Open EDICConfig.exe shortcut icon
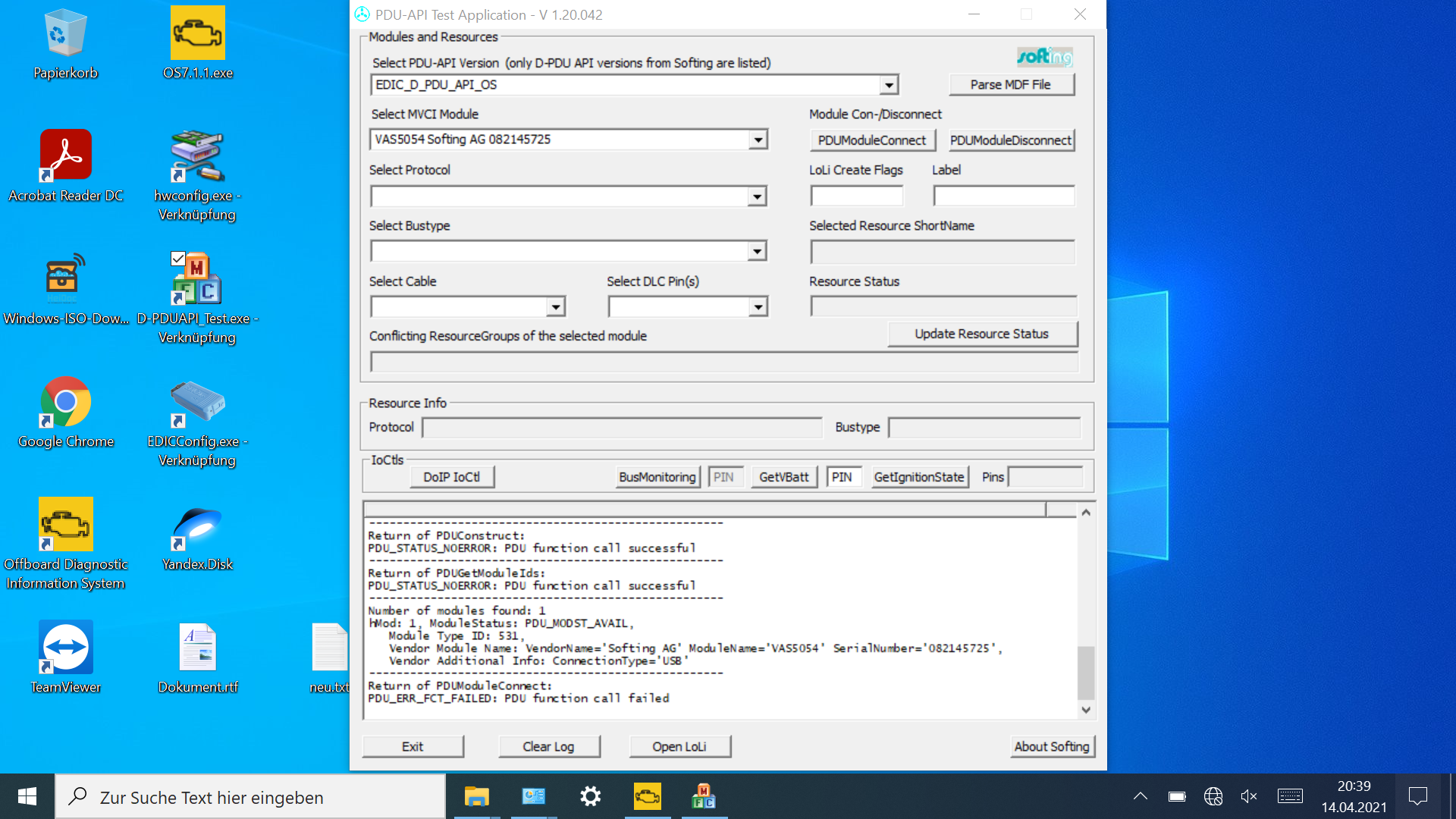Image resolution: width=1456 pixels, height=819 pixels. [197, 422]
